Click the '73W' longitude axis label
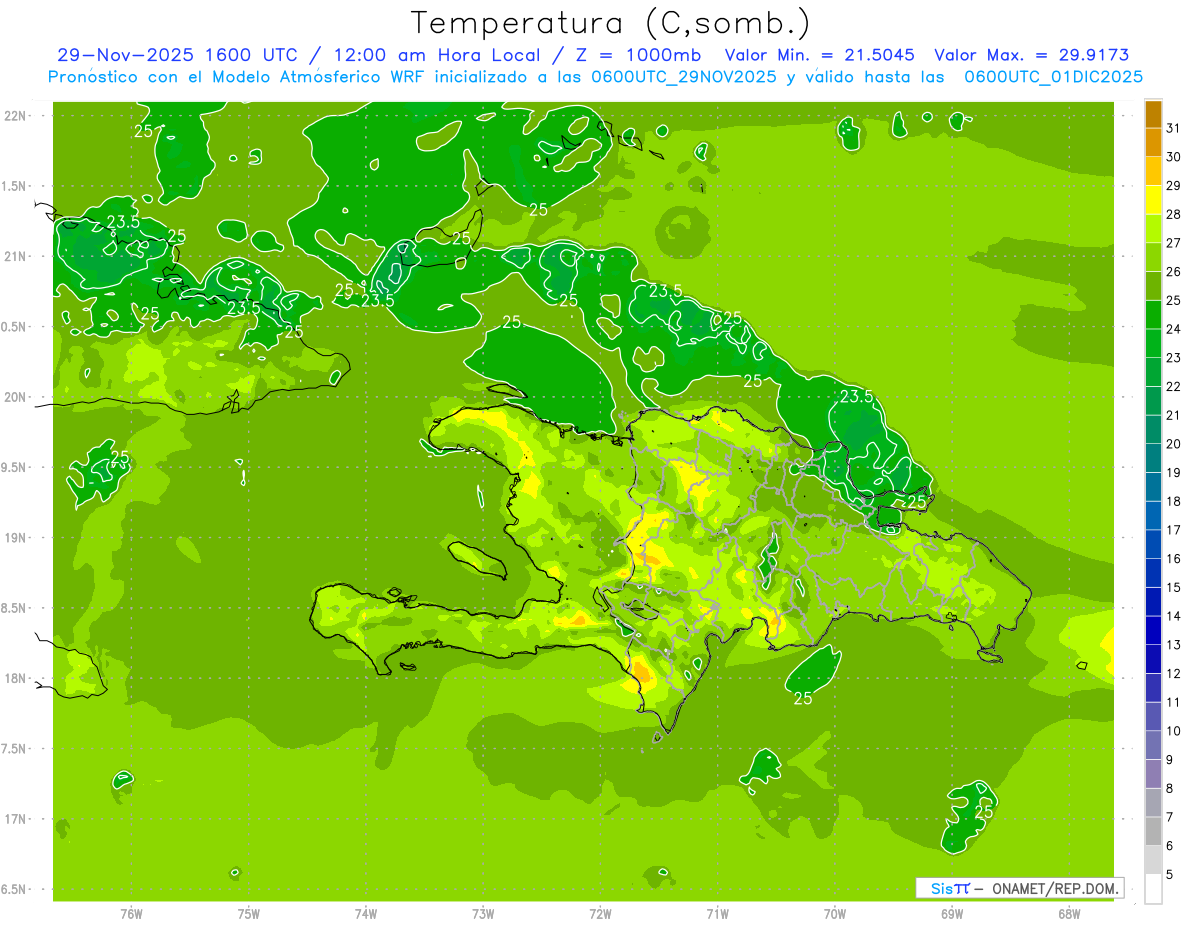This screenshot has height=927, width=1200. [x=483, y=914]
